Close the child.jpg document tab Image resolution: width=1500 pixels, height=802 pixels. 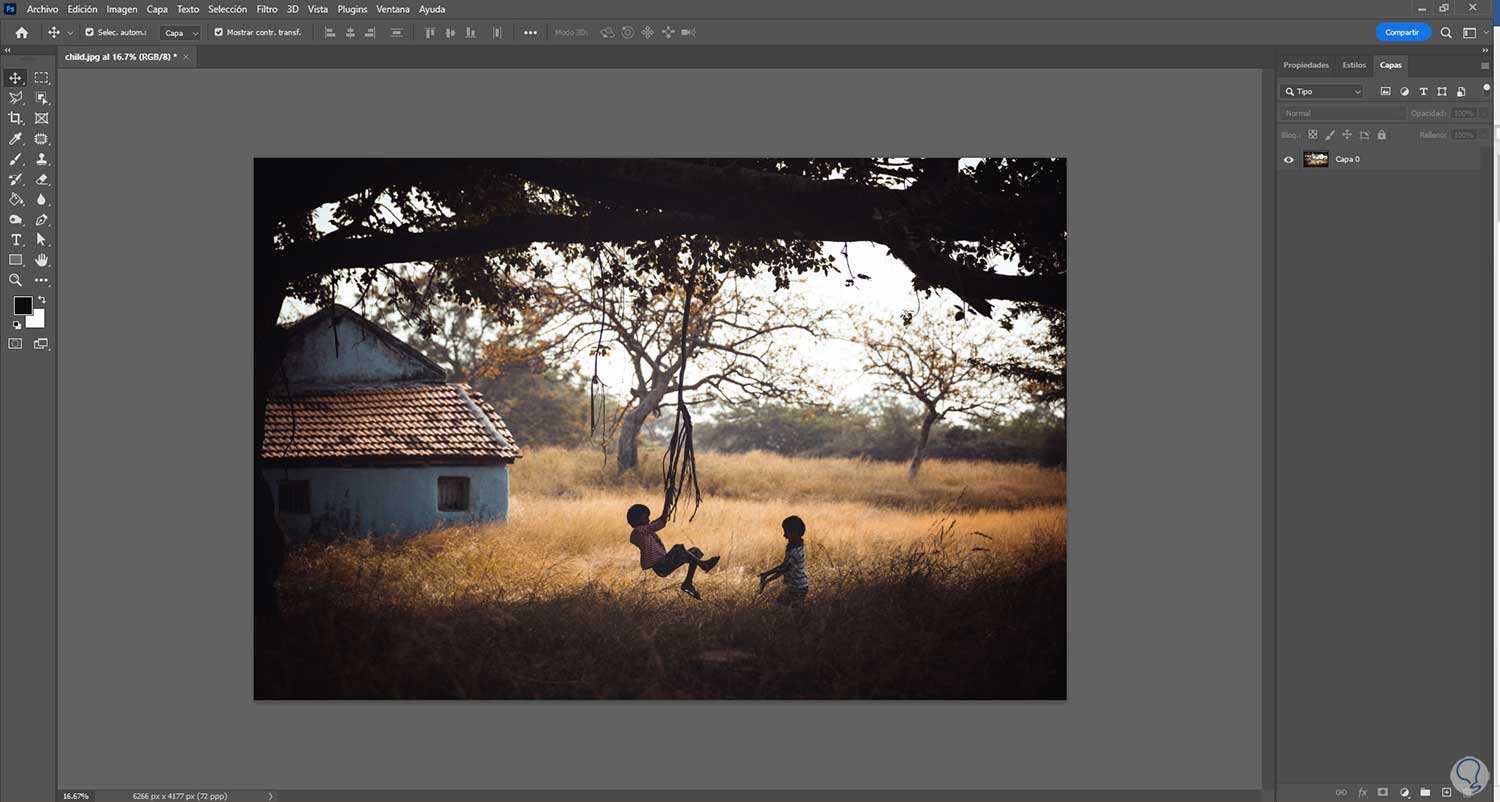coord(186,57)
